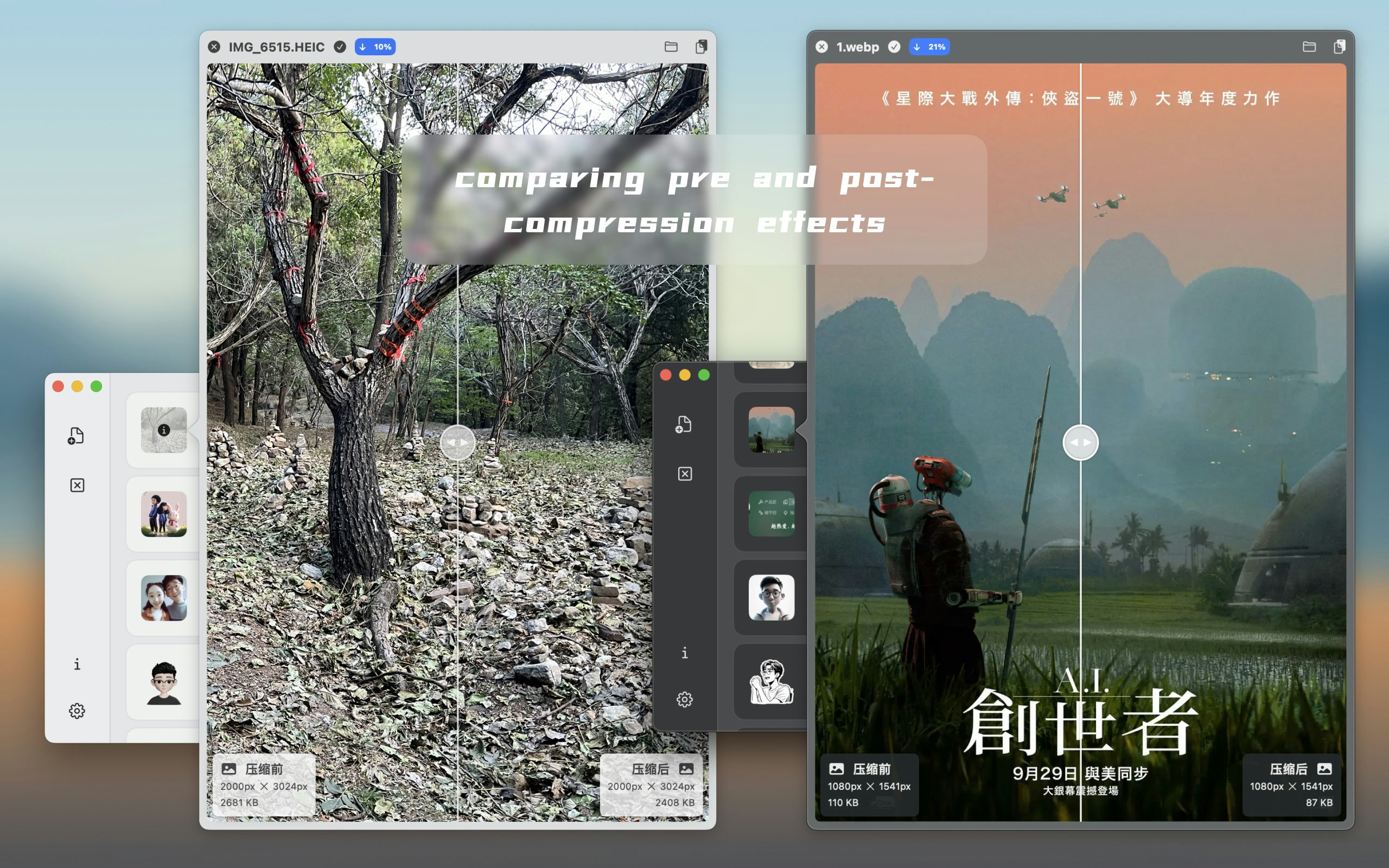
Task: Select memoji avatar with glasses thumbnail
Action: (x=164, y=682)
